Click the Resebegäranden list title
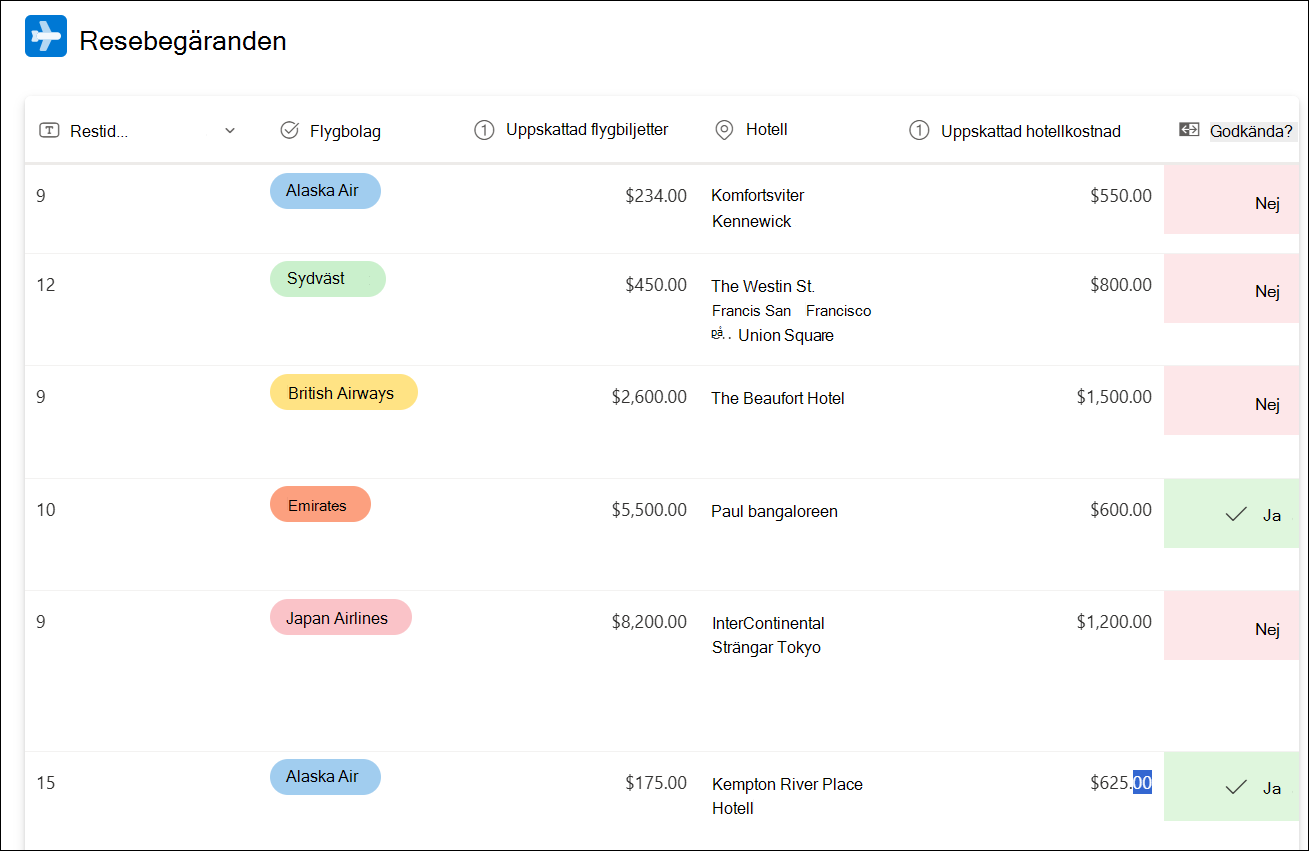The image size is (1309, 851). [x=183, y=40]
